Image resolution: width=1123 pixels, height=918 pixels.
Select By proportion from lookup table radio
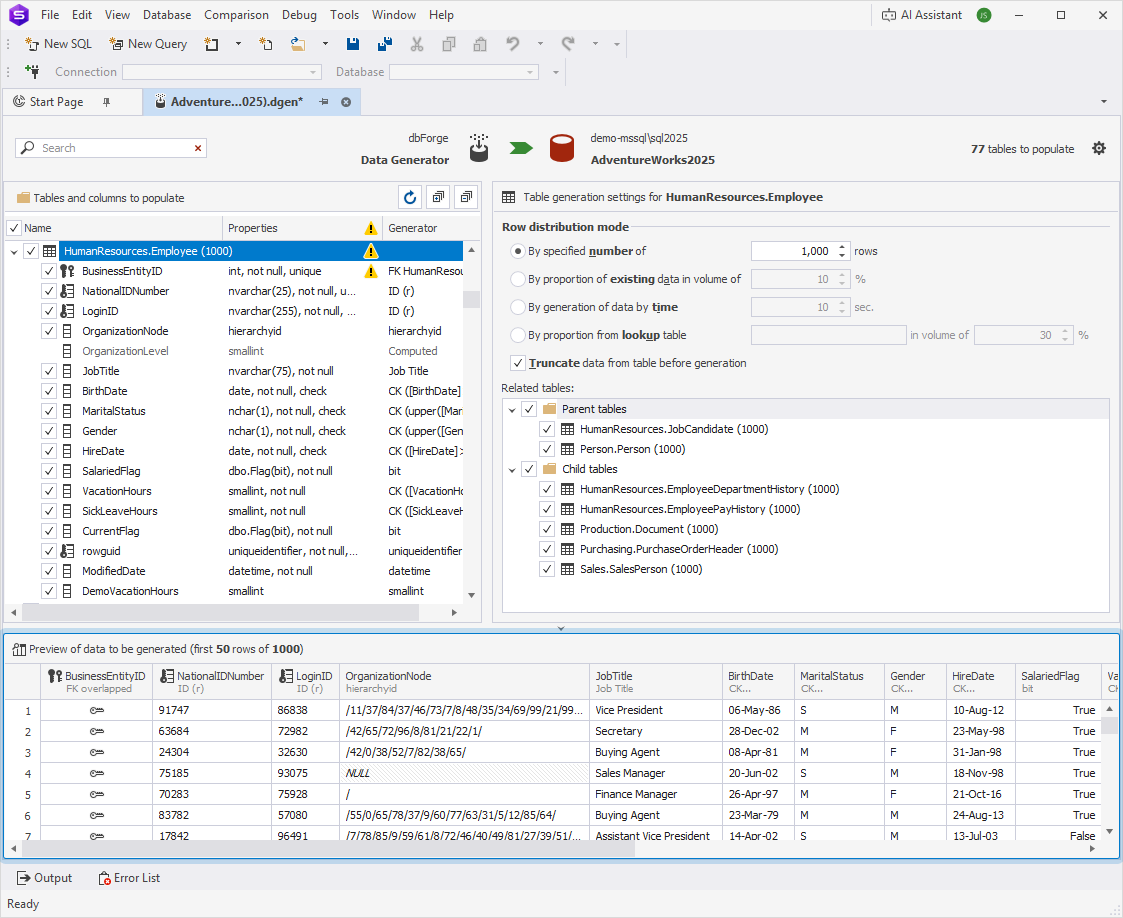[x=518, y=335]
